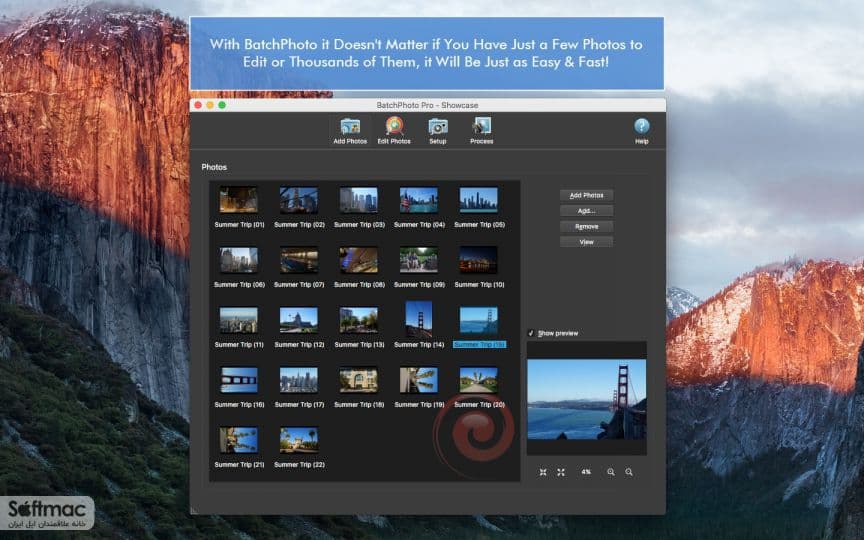Select the Summer Trip (04) photo thumbnail
864x540 pixels.
click(419, 199)
